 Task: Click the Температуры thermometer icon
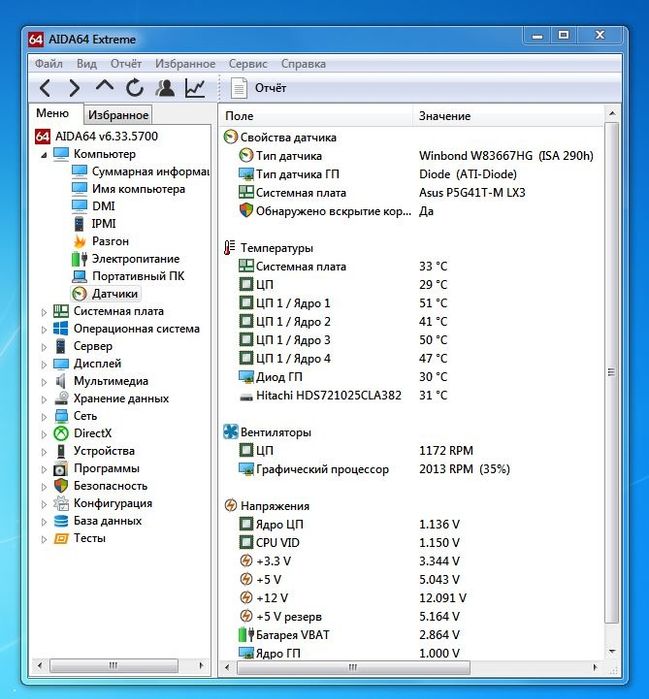click(x=230, y=247)
